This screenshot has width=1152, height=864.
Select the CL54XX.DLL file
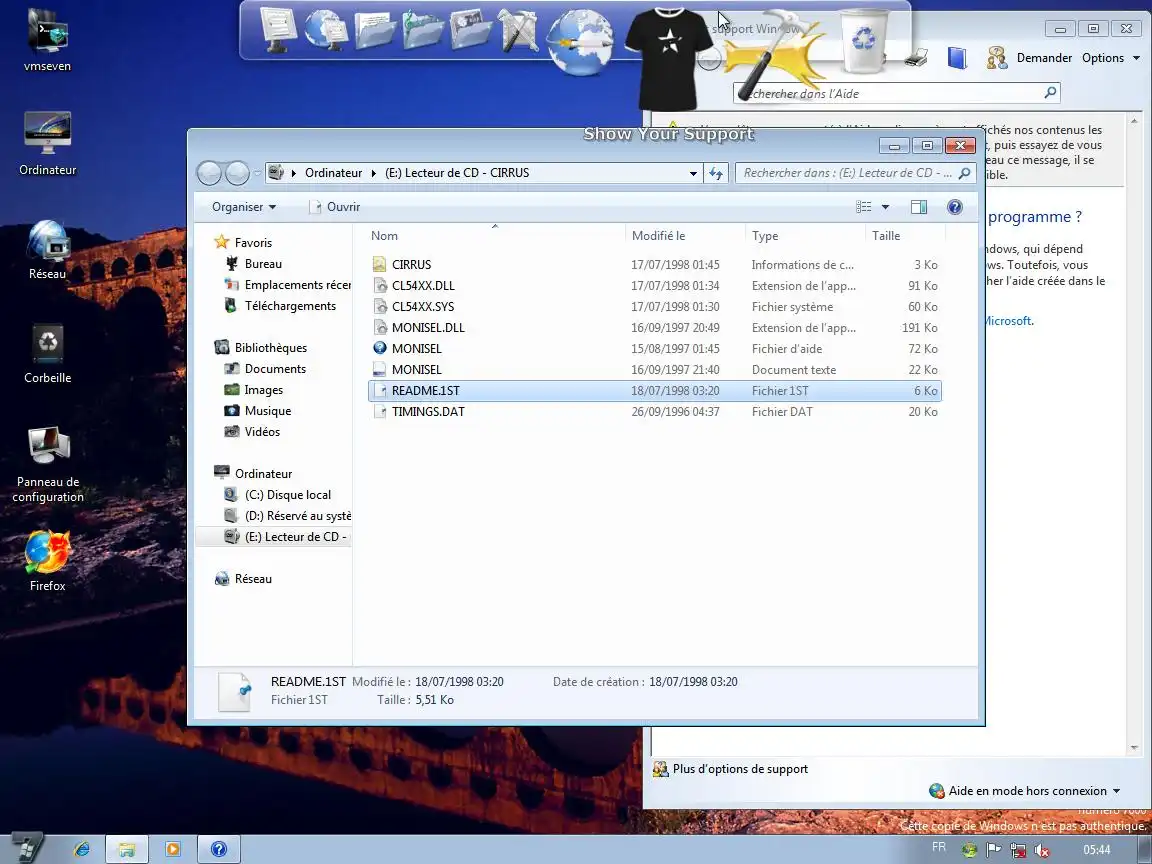coord(654,286)
